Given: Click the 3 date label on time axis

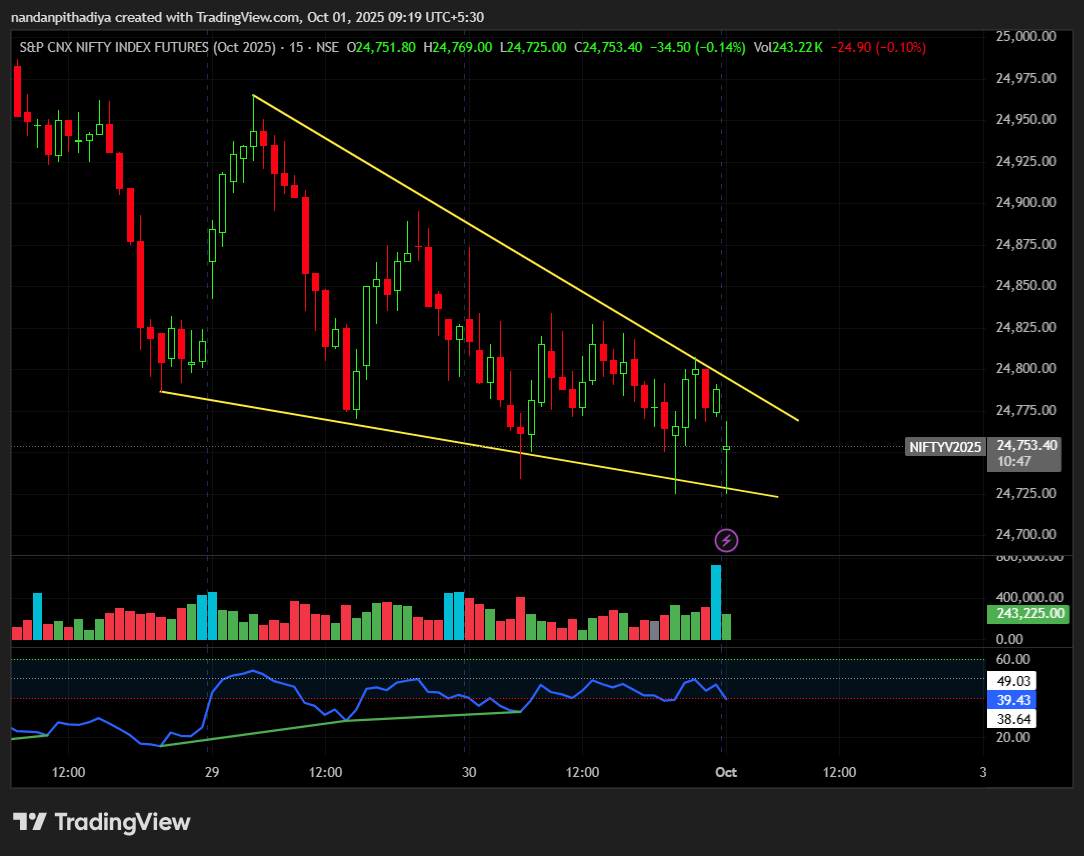Looking at the screenshot, I should click(x=982, y=772).
